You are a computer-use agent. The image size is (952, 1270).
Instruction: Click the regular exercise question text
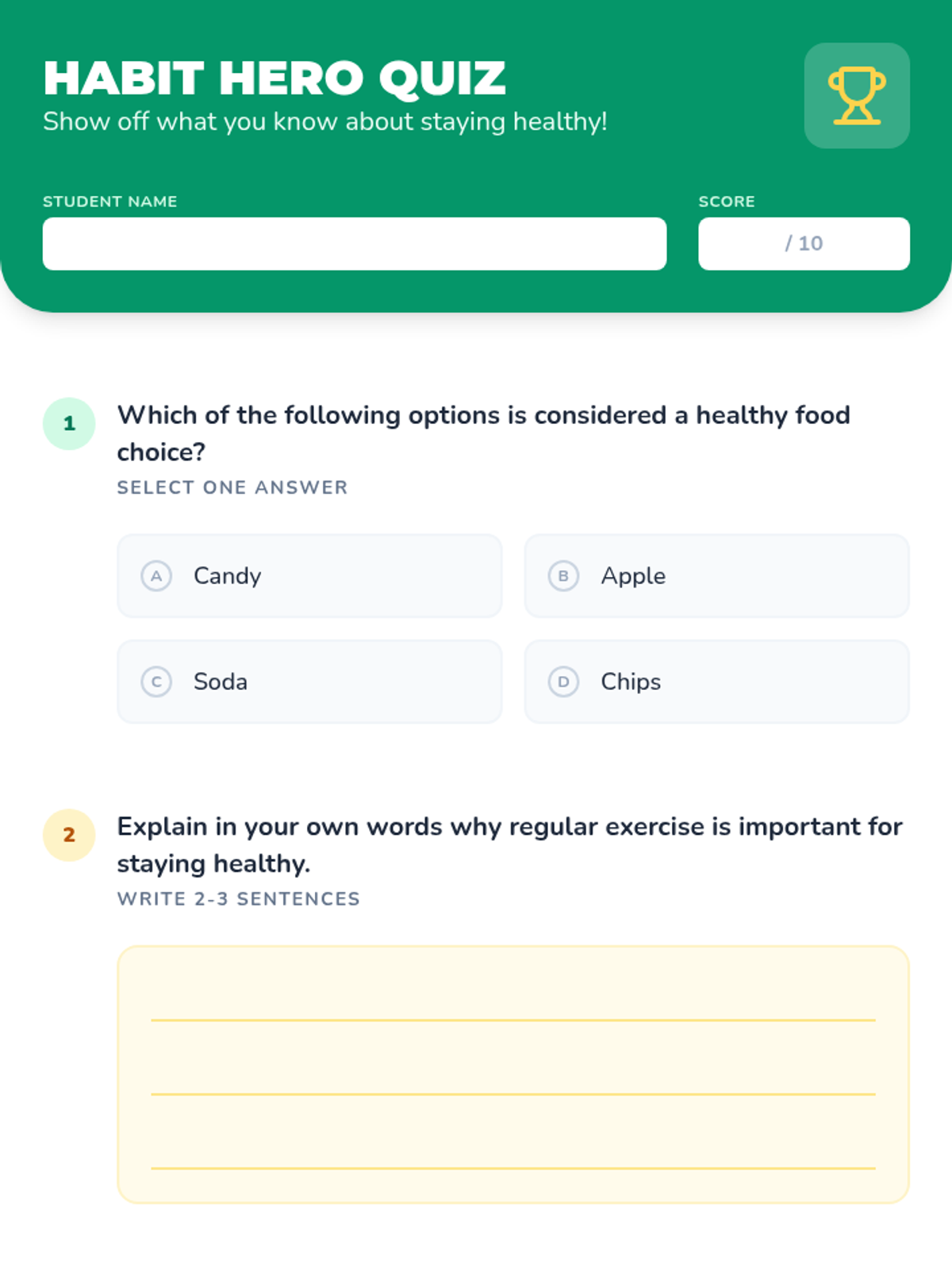510,845
